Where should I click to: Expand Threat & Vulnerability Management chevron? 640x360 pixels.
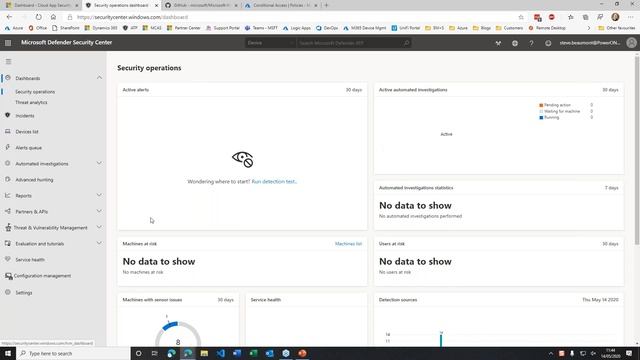[99, 227]
